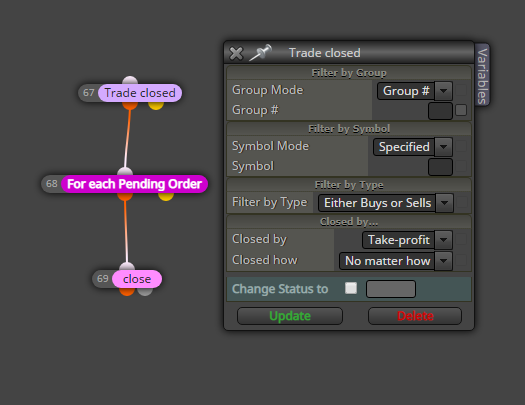The width and height of the screenshot is (525, 405).
Task: Select the For each Pending Order block
Action: [x=134, y=184]
